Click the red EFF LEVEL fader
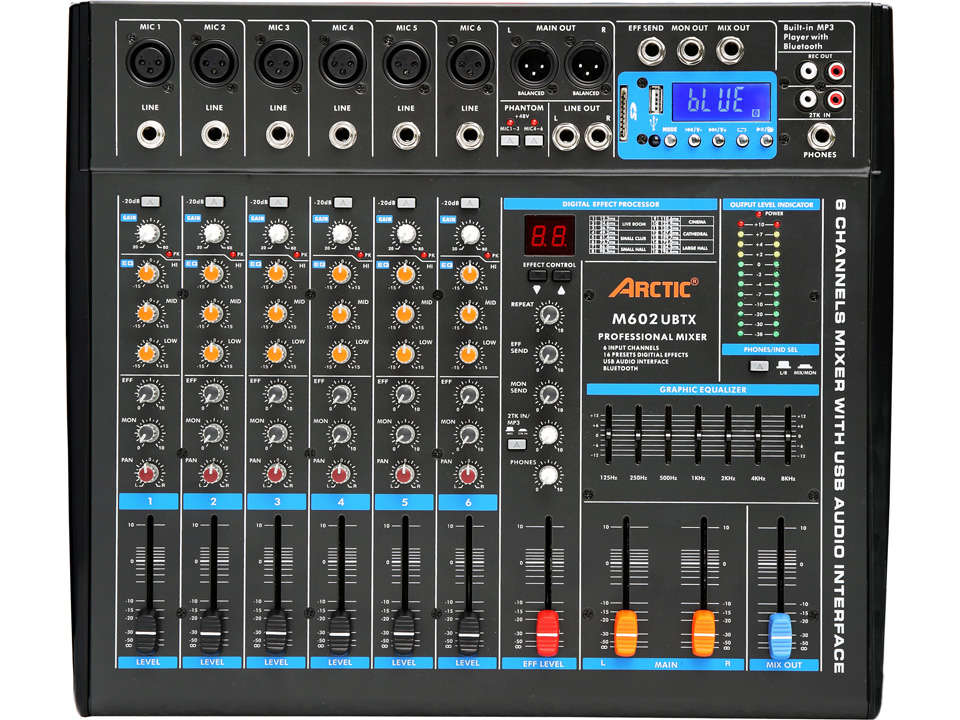Image resolution: width=960 pixels, height=720 pixels. tap(548, 633)
